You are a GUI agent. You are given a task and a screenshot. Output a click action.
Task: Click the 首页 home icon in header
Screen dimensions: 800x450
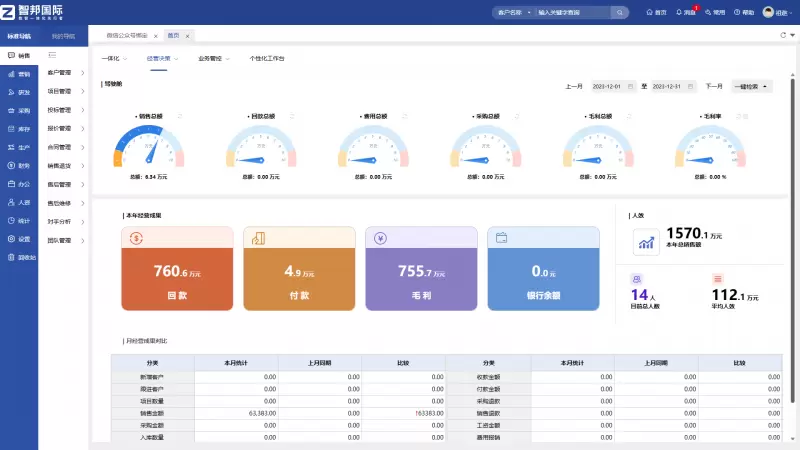pyautogui.click(x=655, y=13)
